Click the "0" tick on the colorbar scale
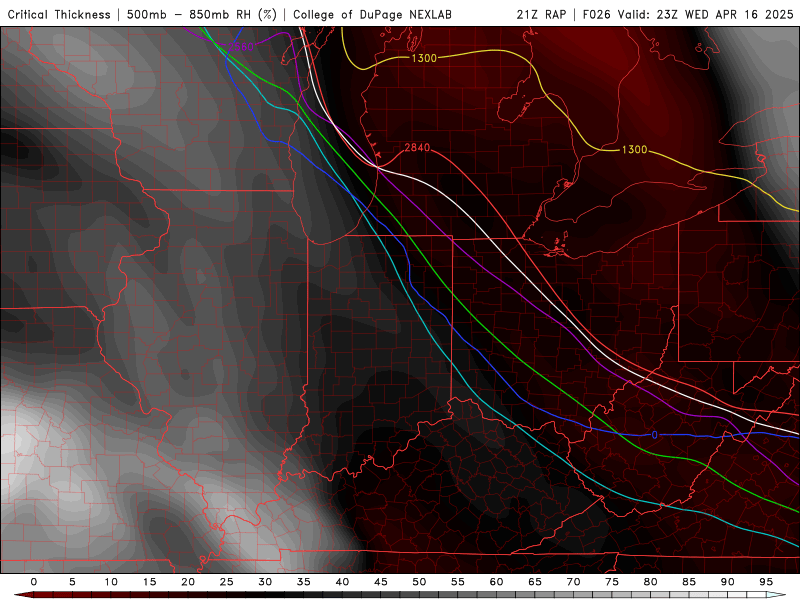 click(34, 582)
